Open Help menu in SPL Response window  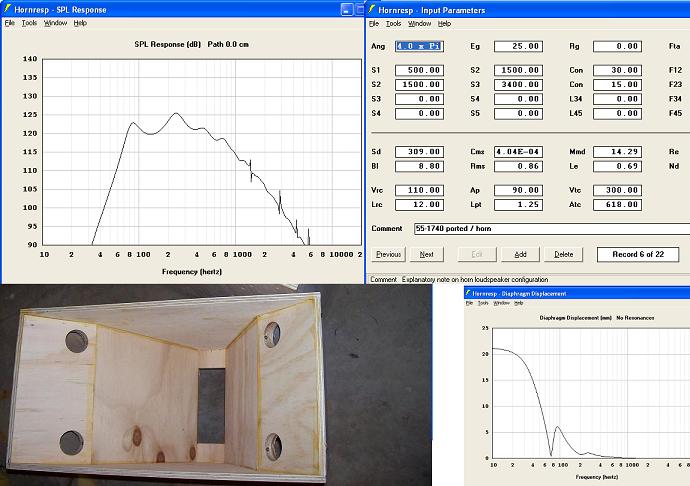click(80, 23)
